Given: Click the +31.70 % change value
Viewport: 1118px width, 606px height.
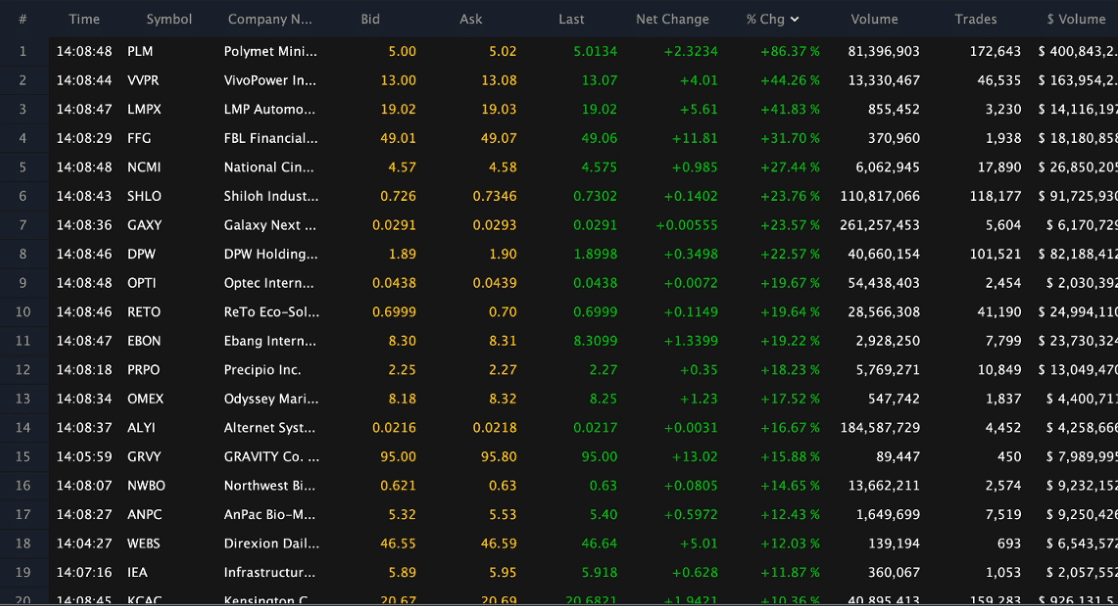Looking at the screenshot, I should tap(790, 138).
